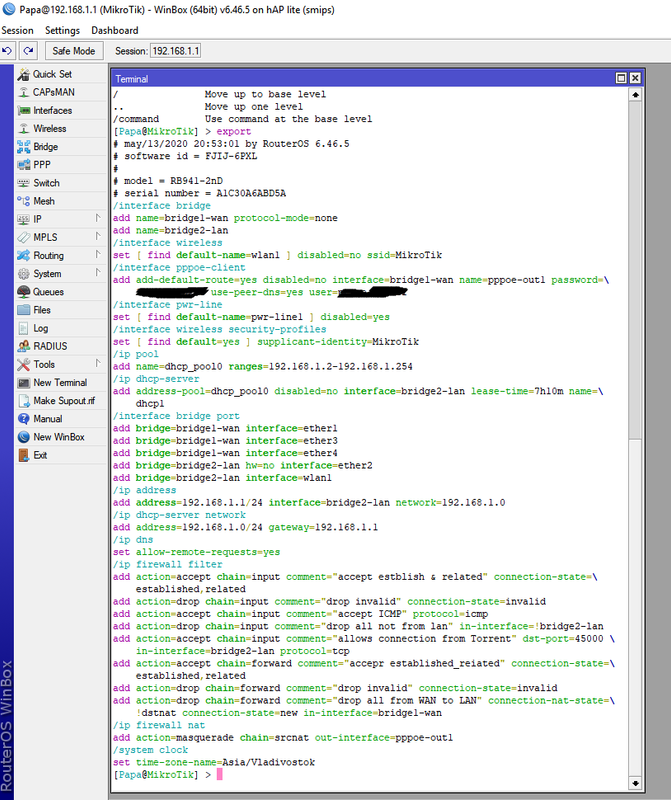Click "/ip dns" line in terminal
The height and width of the screenshot is (800, 671).
[x=133, y=540]
